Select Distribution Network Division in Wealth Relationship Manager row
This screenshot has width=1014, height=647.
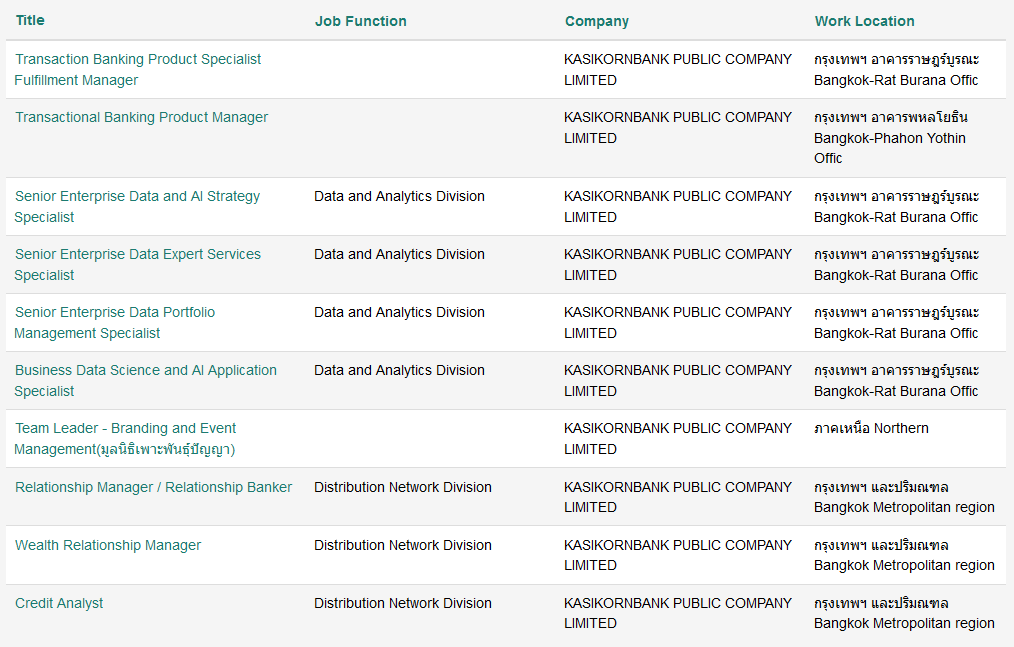[403, 545]
